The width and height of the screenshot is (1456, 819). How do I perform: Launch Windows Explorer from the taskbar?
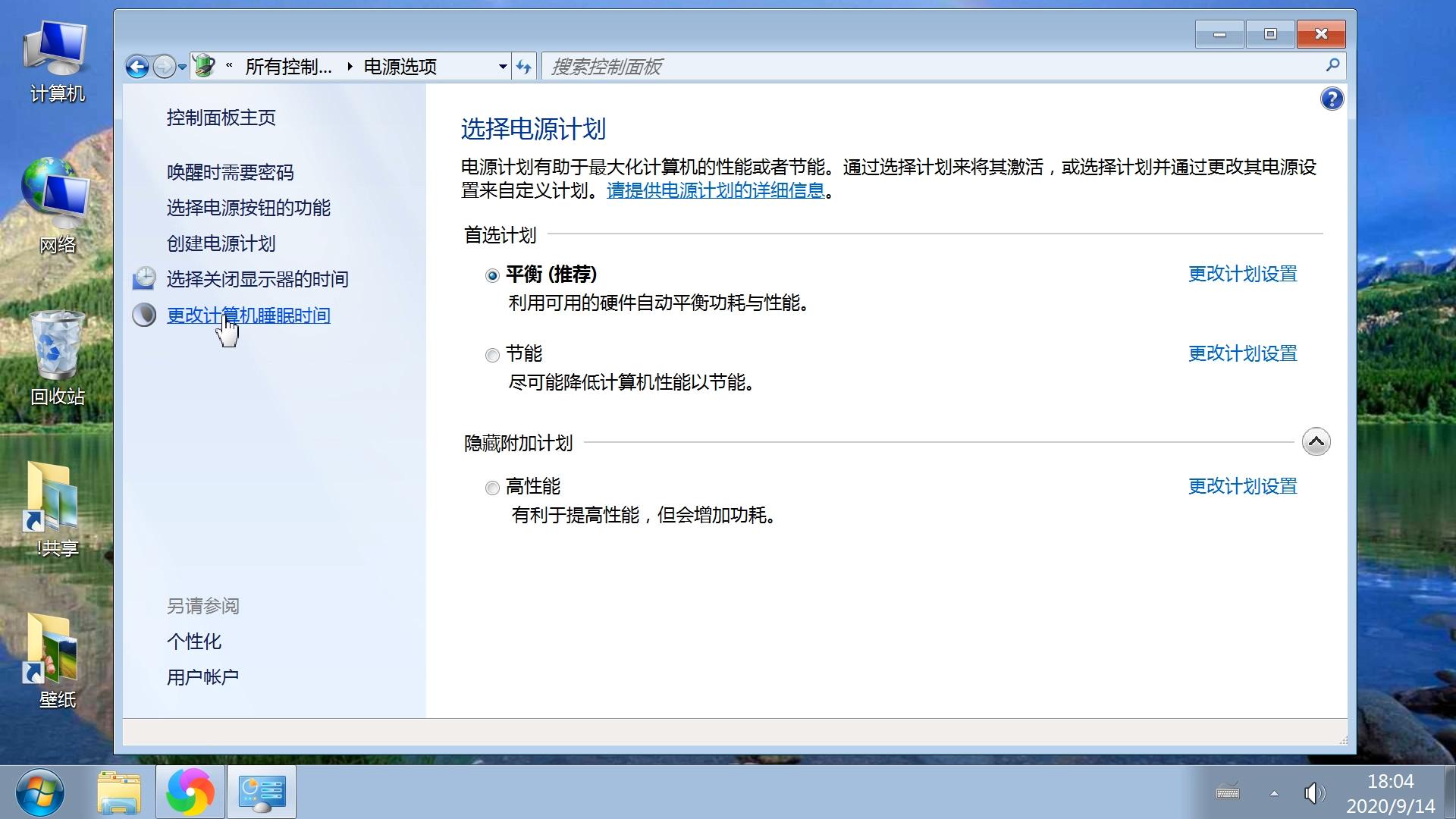coord(119,791)
